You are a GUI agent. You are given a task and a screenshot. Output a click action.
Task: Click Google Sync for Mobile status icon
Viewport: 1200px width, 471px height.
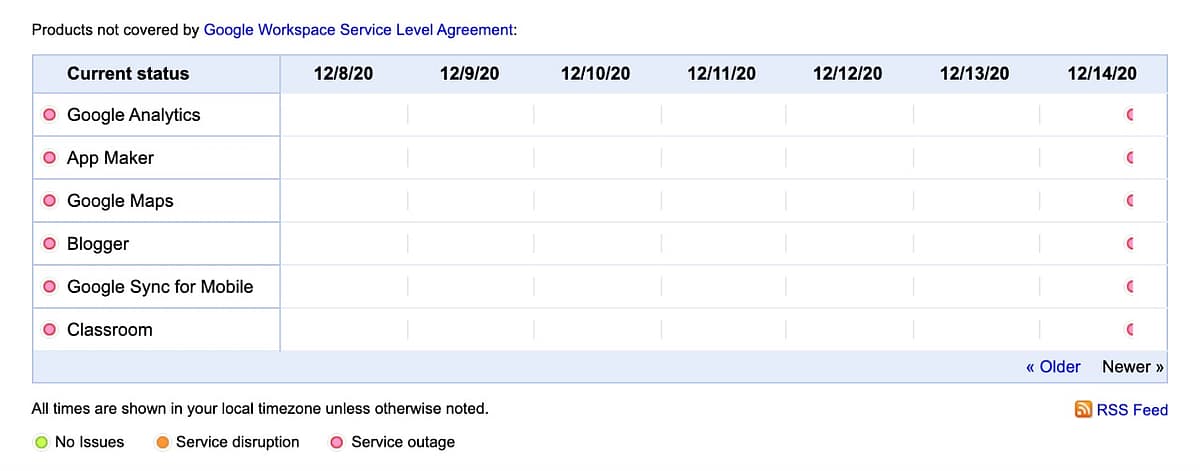point(49,287)
